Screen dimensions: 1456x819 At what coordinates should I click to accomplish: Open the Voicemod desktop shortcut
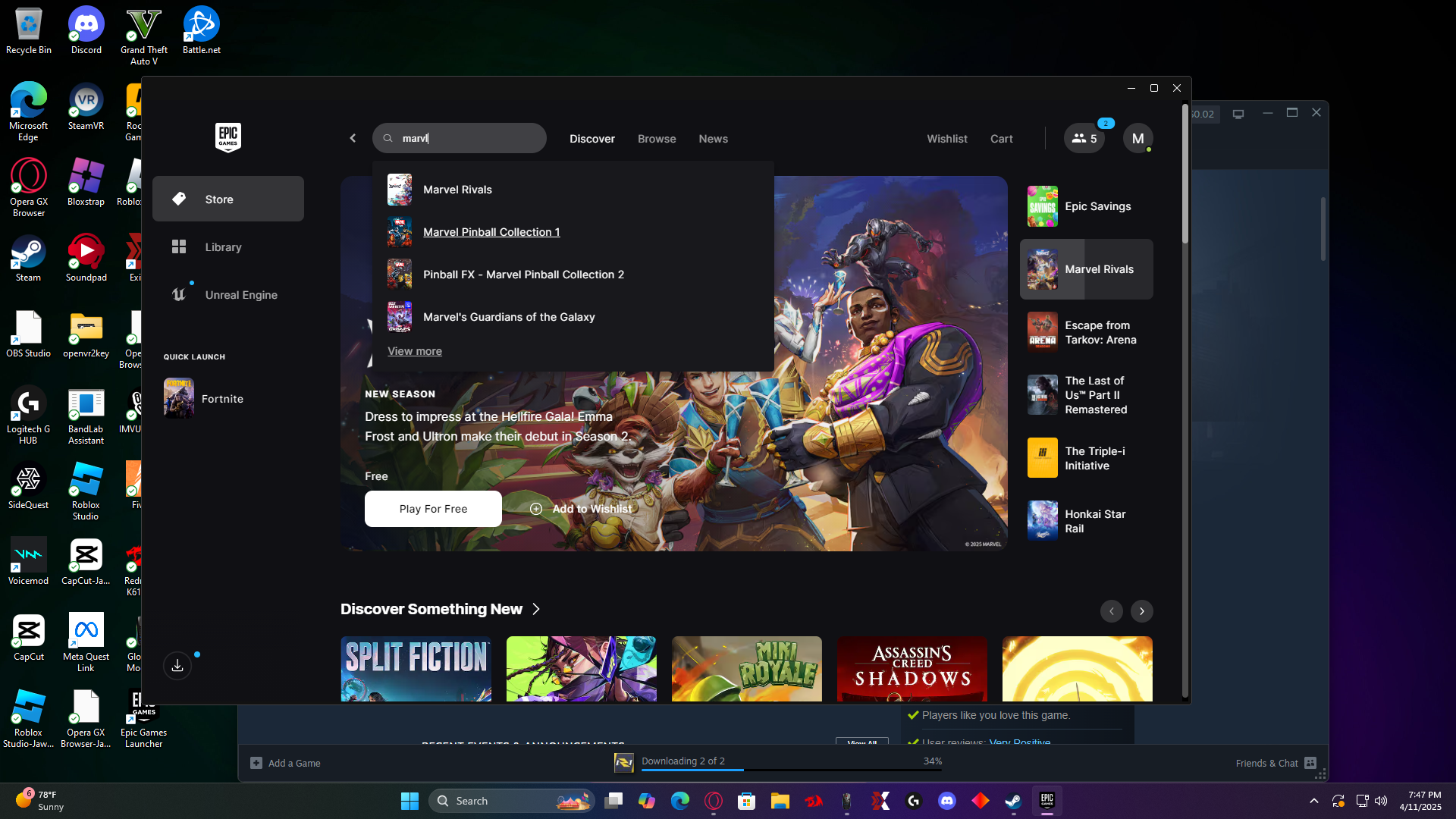point(29,562)
